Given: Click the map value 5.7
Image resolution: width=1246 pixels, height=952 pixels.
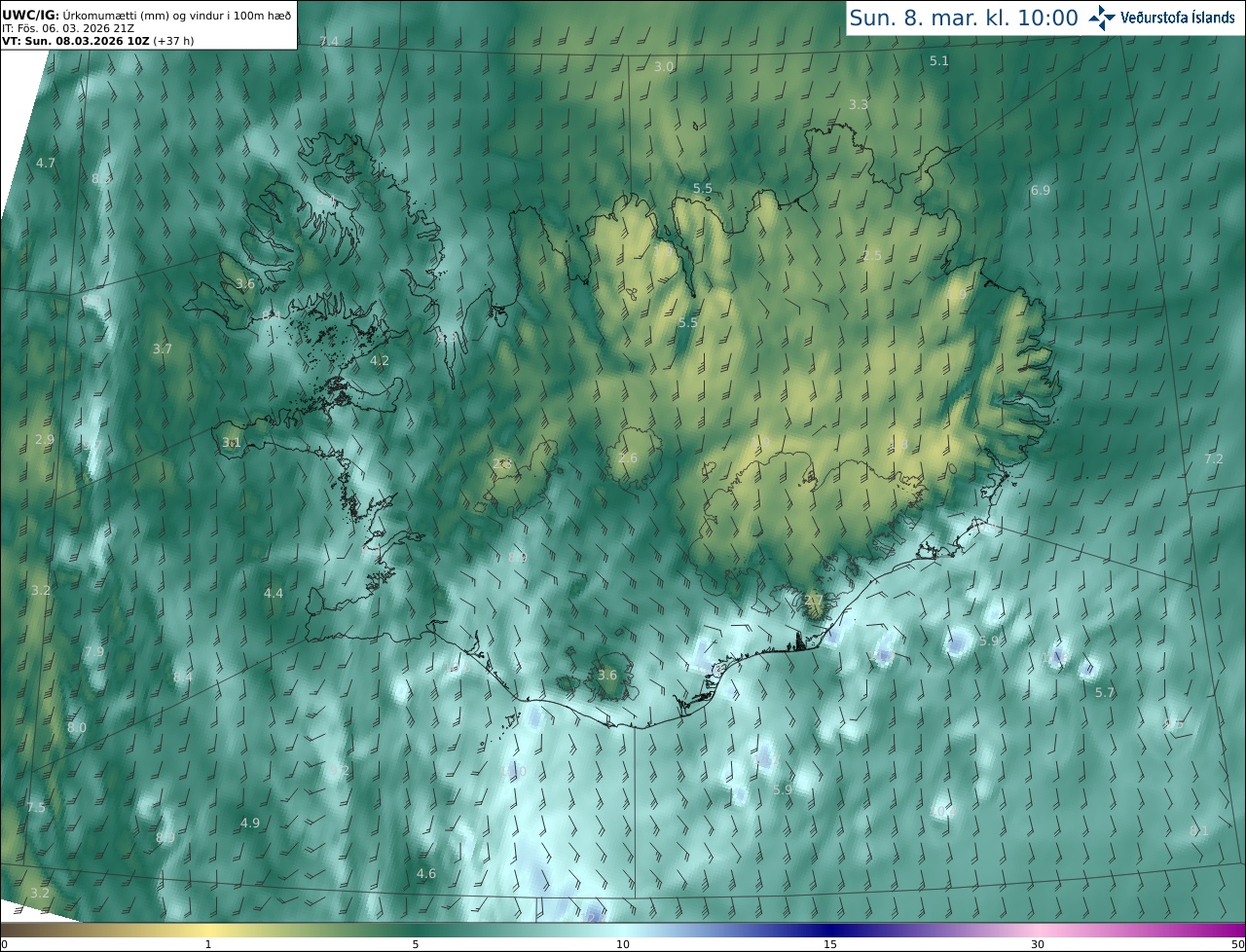Looking at the screenshot, I should (x=1105, y=692).
